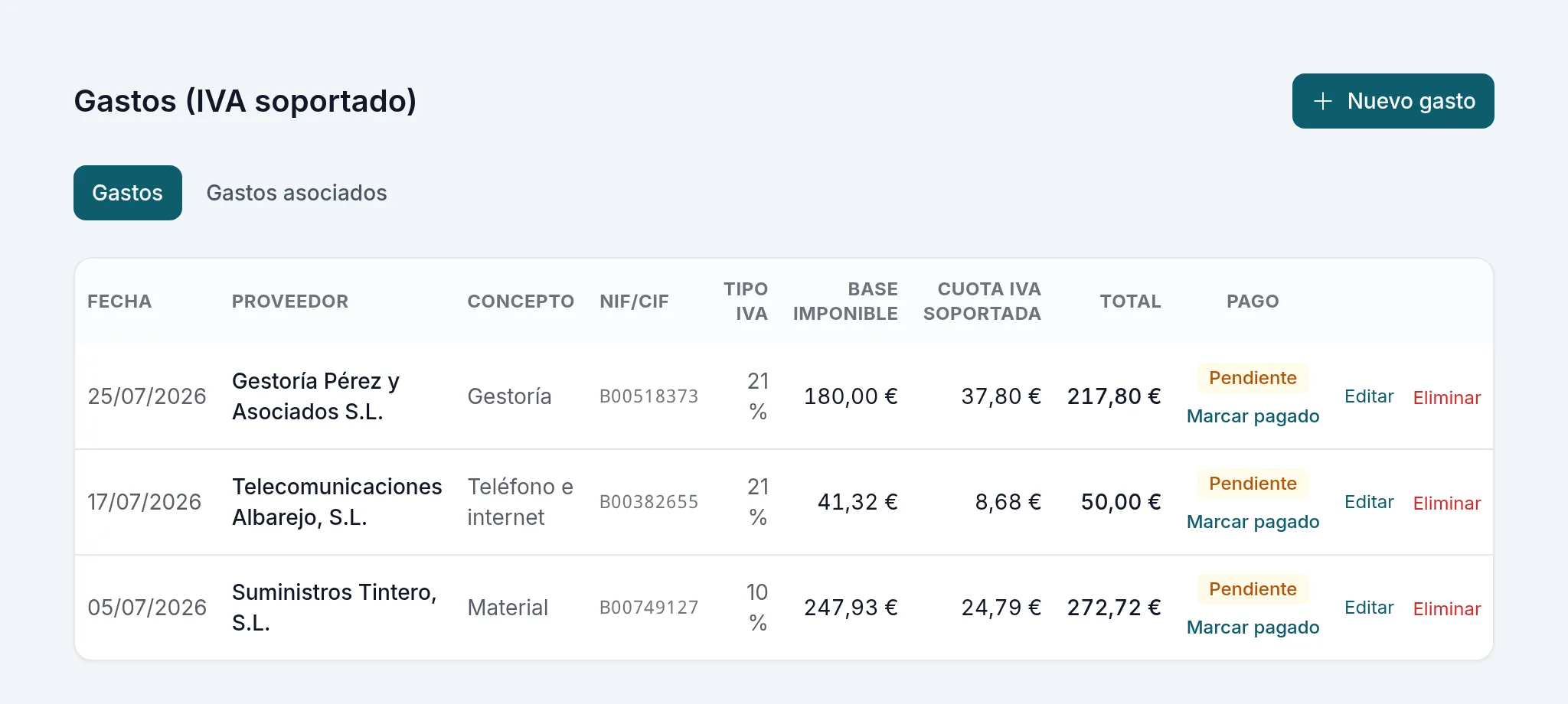
Task: Click the total 217,80 €
Action: click(1114, 396)
